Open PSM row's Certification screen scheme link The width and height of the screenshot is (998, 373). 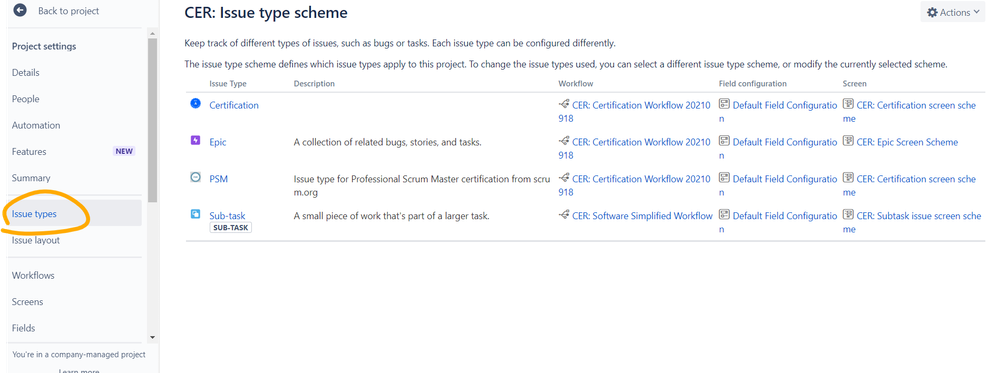pyautogui.click(x=910, y=186)
